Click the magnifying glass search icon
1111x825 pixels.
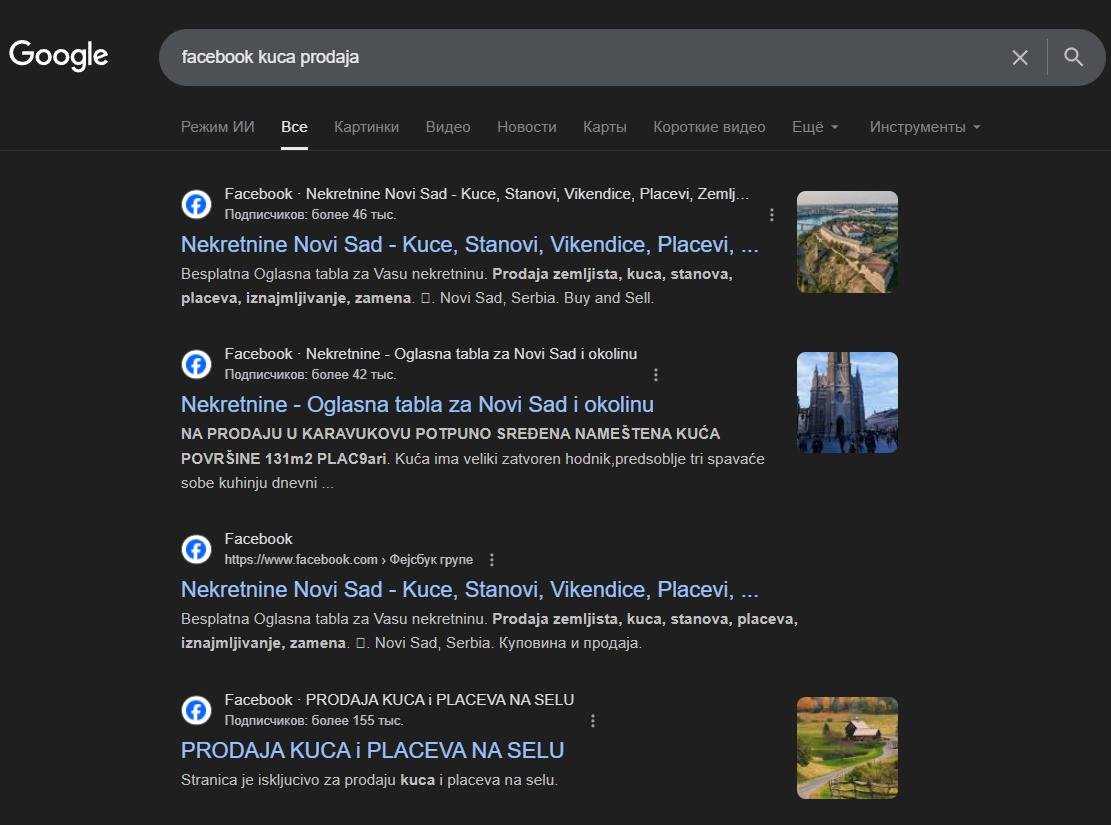tap(1073, 57)
